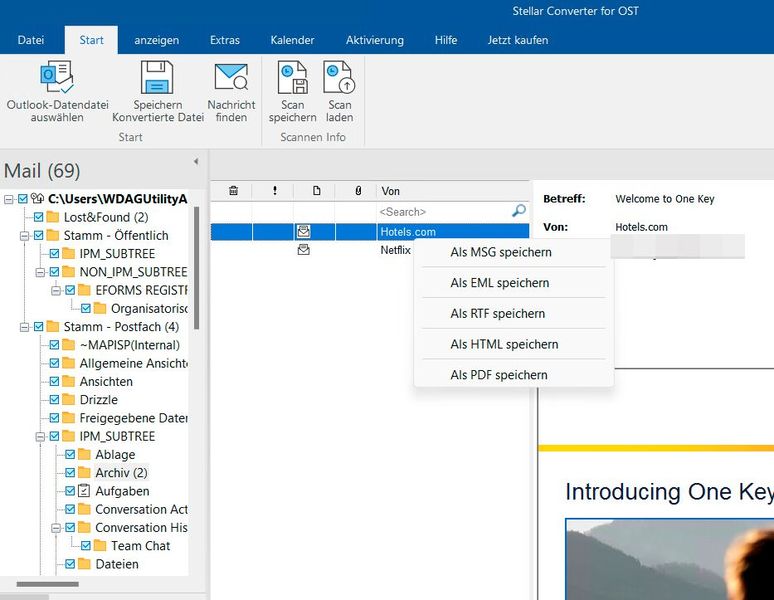
Task: Collapse the NON_IPM_SUBTREE node
Action: point(40,272)
